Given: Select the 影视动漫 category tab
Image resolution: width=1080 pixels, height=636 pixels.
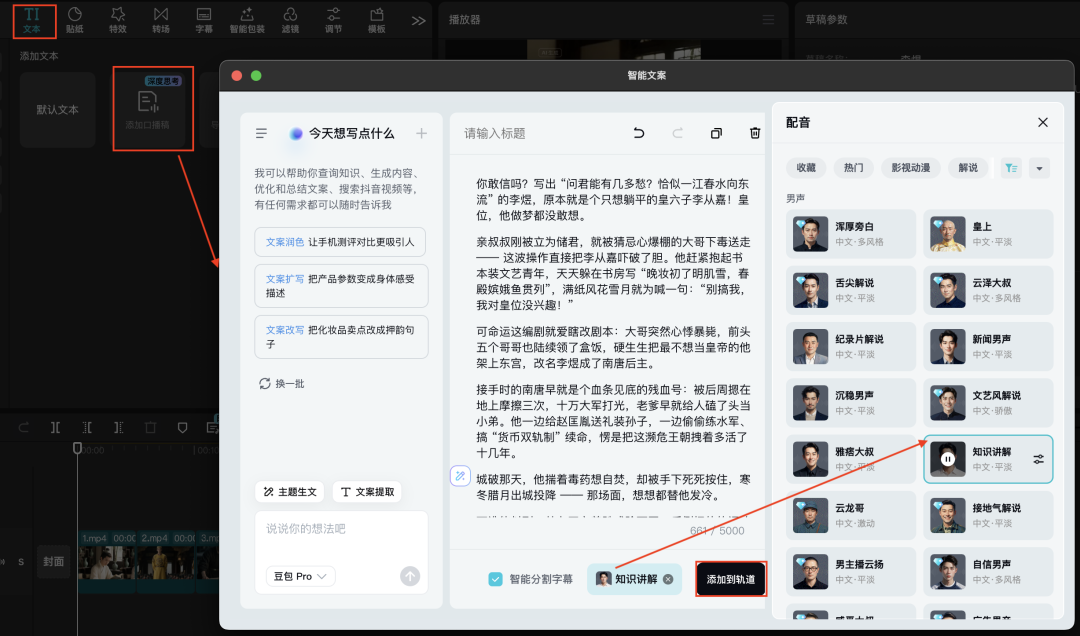Looking at the screenshot, I should [911, 168].
